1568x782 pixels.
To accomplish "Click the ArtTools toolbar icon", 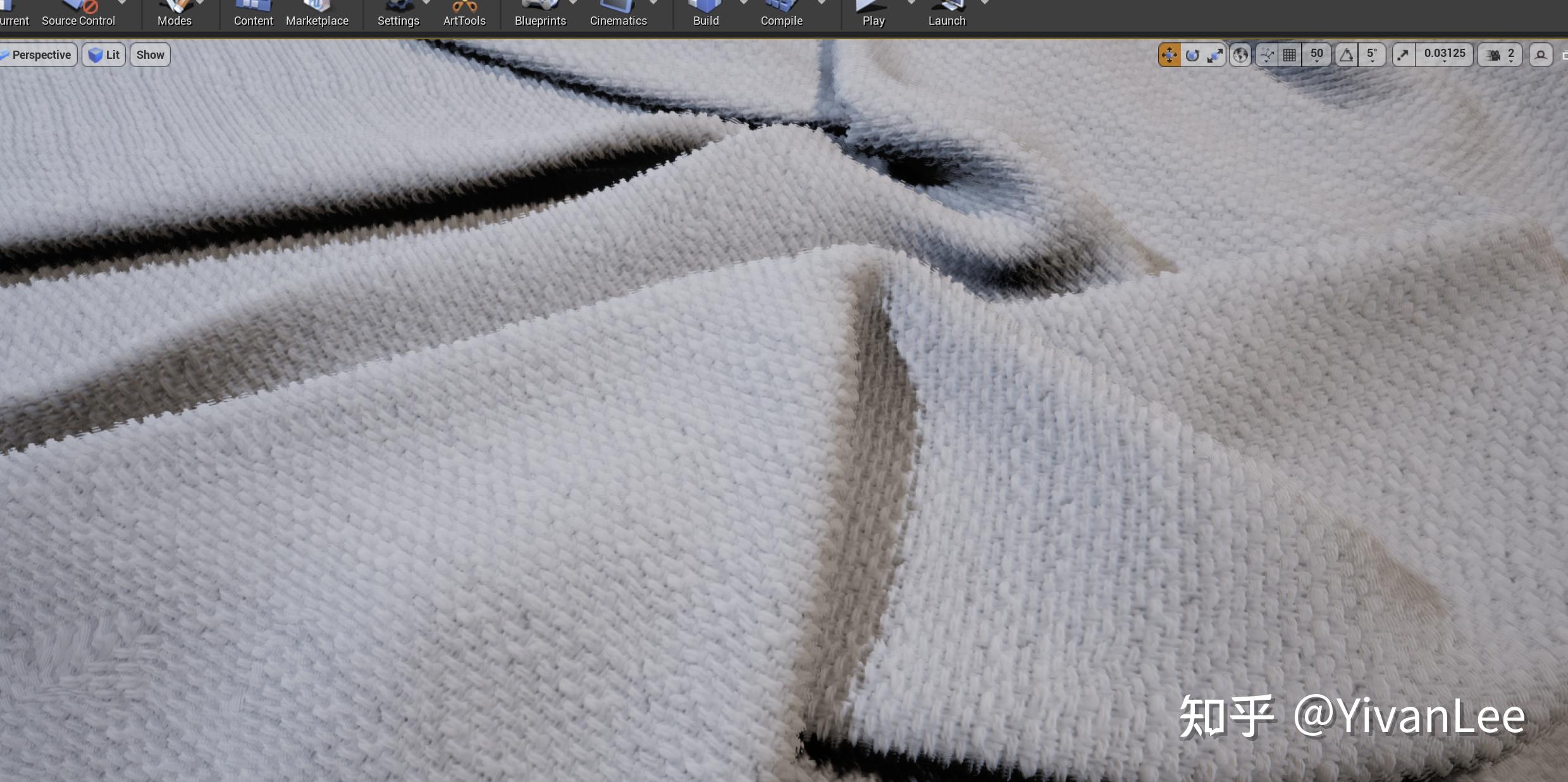I will pos(464,14).
